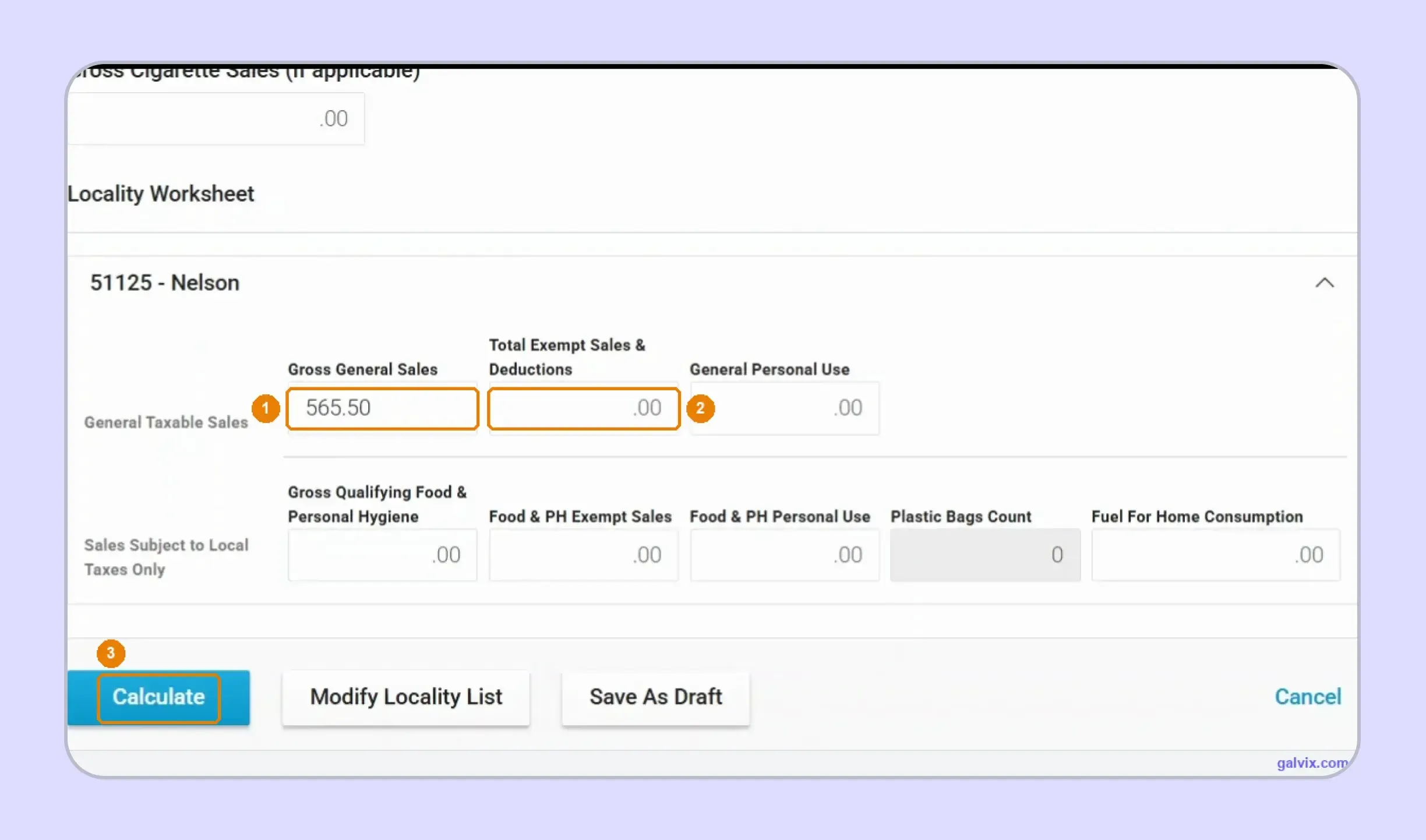Focus the Food & PH Personal Use field
Image resolution: width=1426 pixels, height=840 pixels.
point(784,555)
